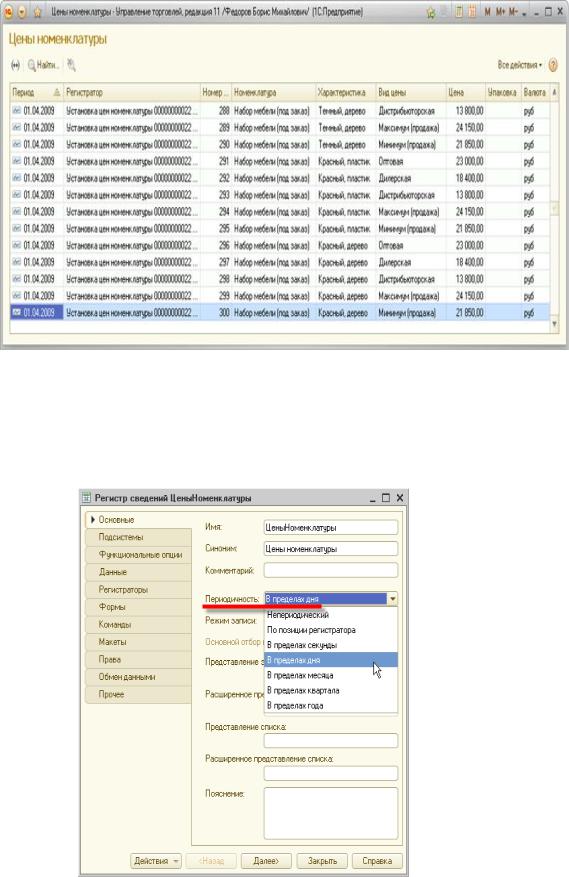Choose Непериодический from the list
The width and height of the screenshot is (569, 877).
(x=331, y=615)
